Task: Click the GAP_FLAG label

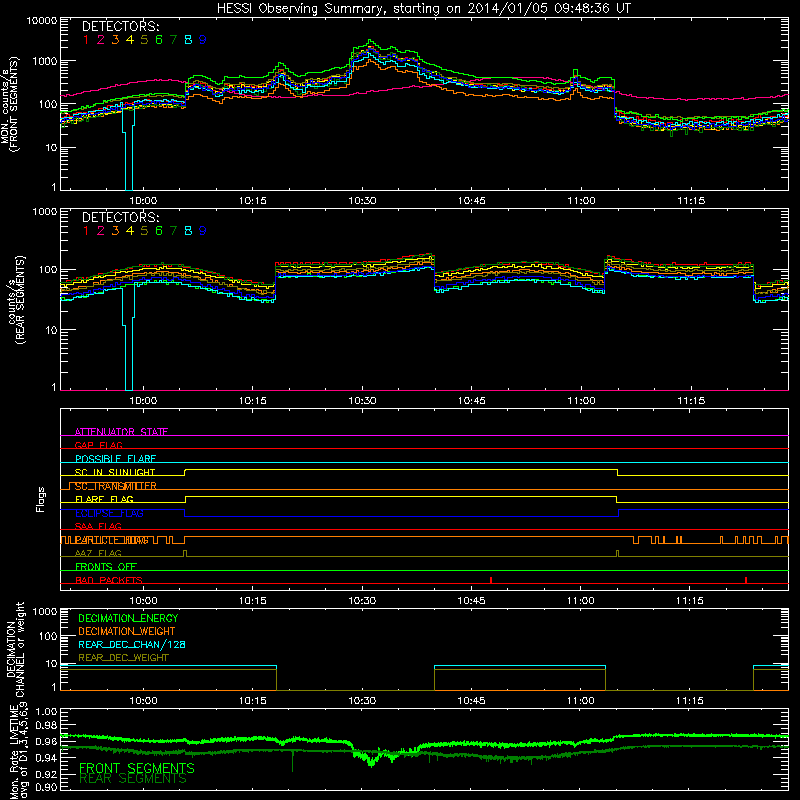Action: tap(98, 445)
